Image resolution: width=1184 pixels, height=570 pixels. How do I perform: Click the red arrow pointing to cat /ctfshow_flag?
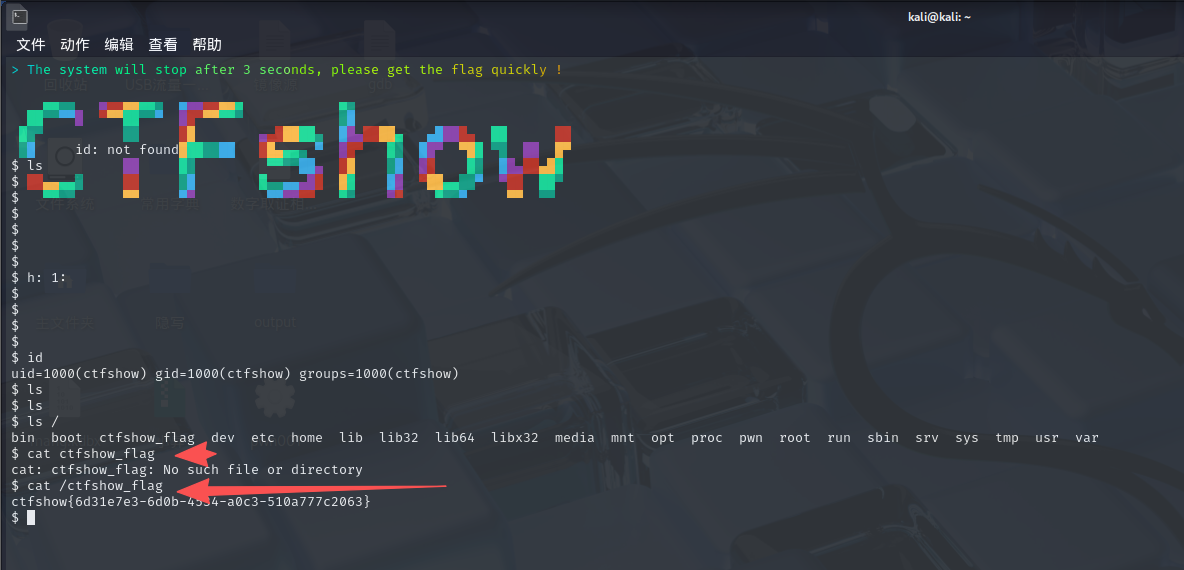[x=300, y=489]
